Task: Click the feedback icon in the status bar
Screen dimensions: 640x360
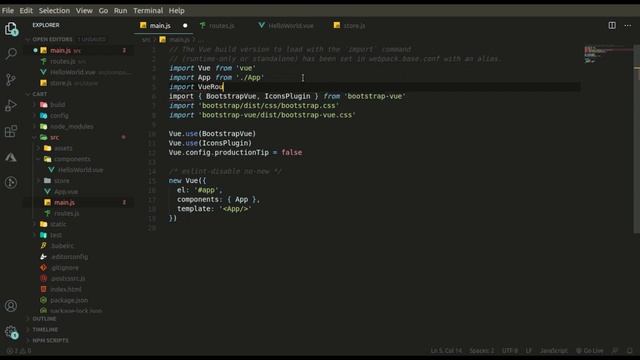Action: point(615,351)
